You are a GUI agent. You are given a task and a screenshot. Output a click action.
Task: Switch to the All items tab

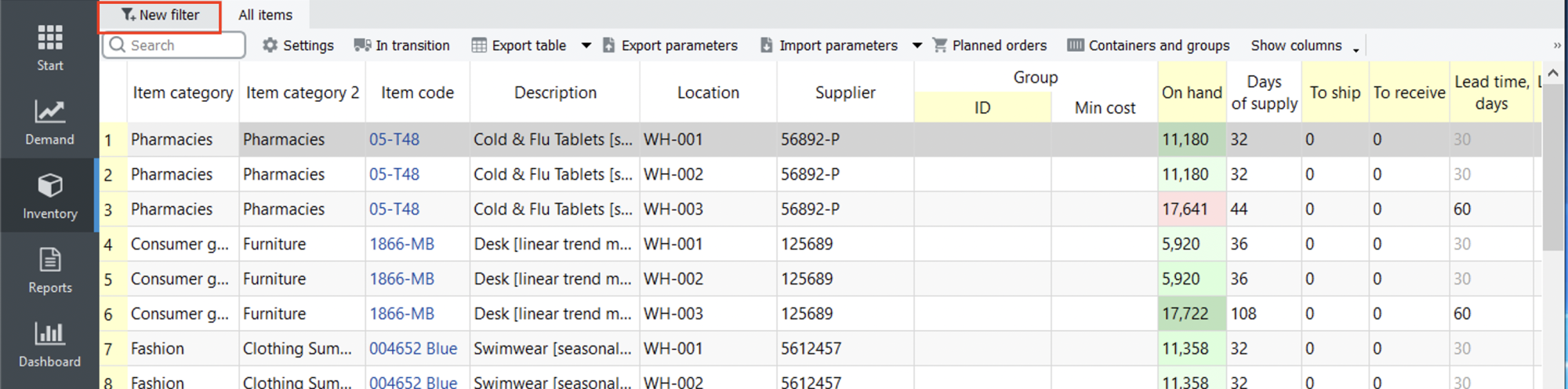coord(265,15)
